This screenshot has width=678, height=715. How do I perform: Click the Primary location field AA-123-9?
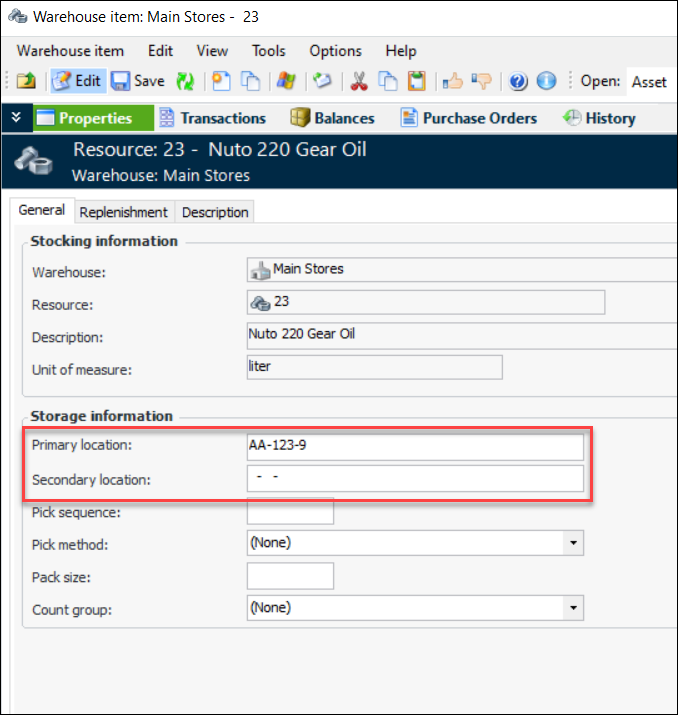[415, 447]
